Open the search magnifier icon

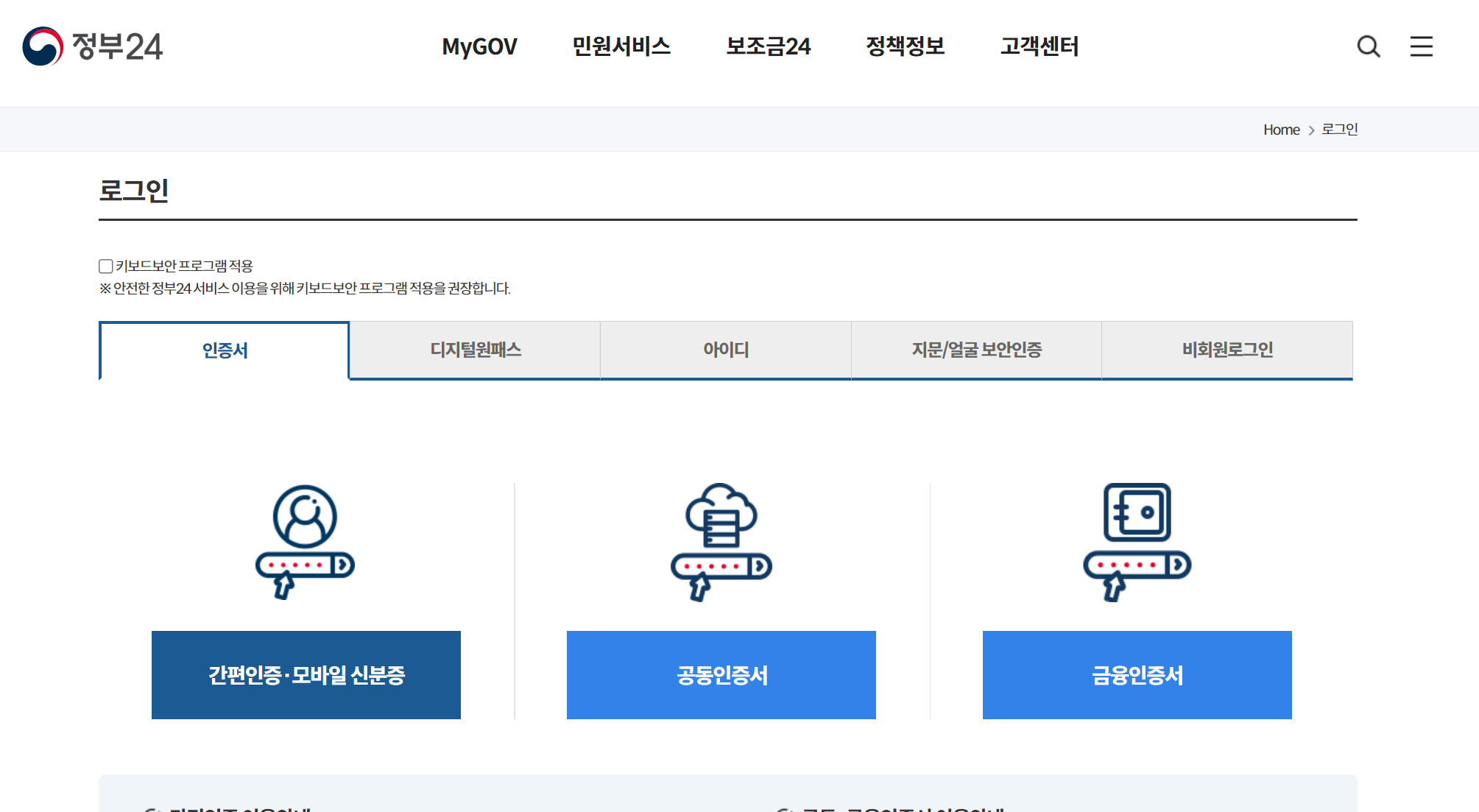(x=1368, y=46)
